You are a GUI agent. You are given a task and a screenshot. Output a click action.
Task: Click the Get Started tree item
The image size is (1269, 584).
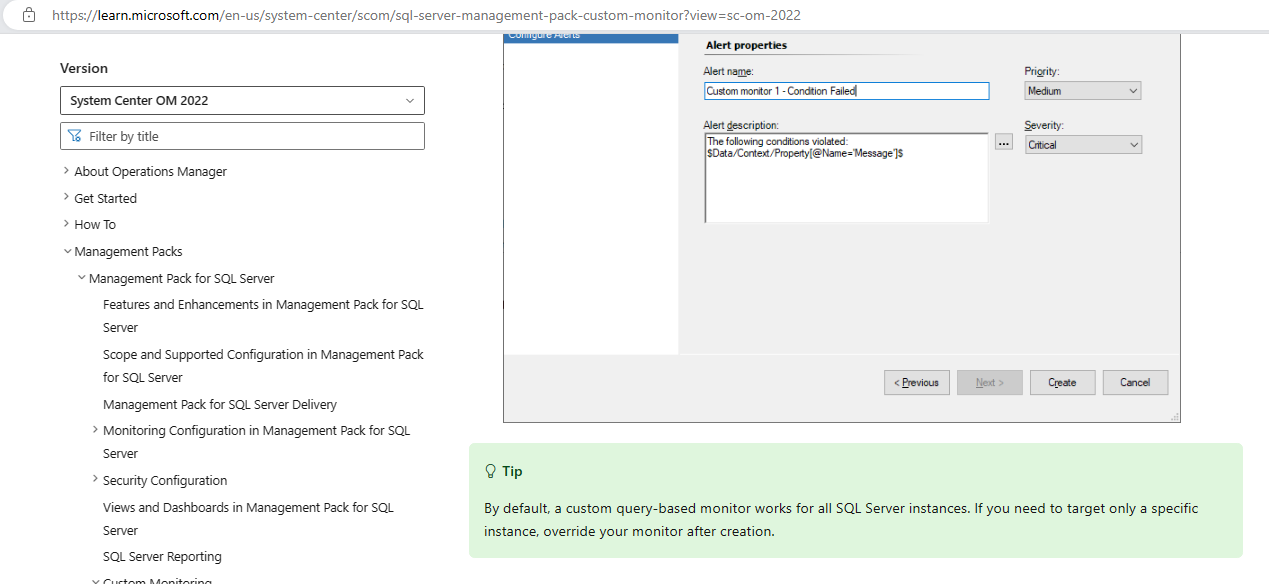coord(105,198)
